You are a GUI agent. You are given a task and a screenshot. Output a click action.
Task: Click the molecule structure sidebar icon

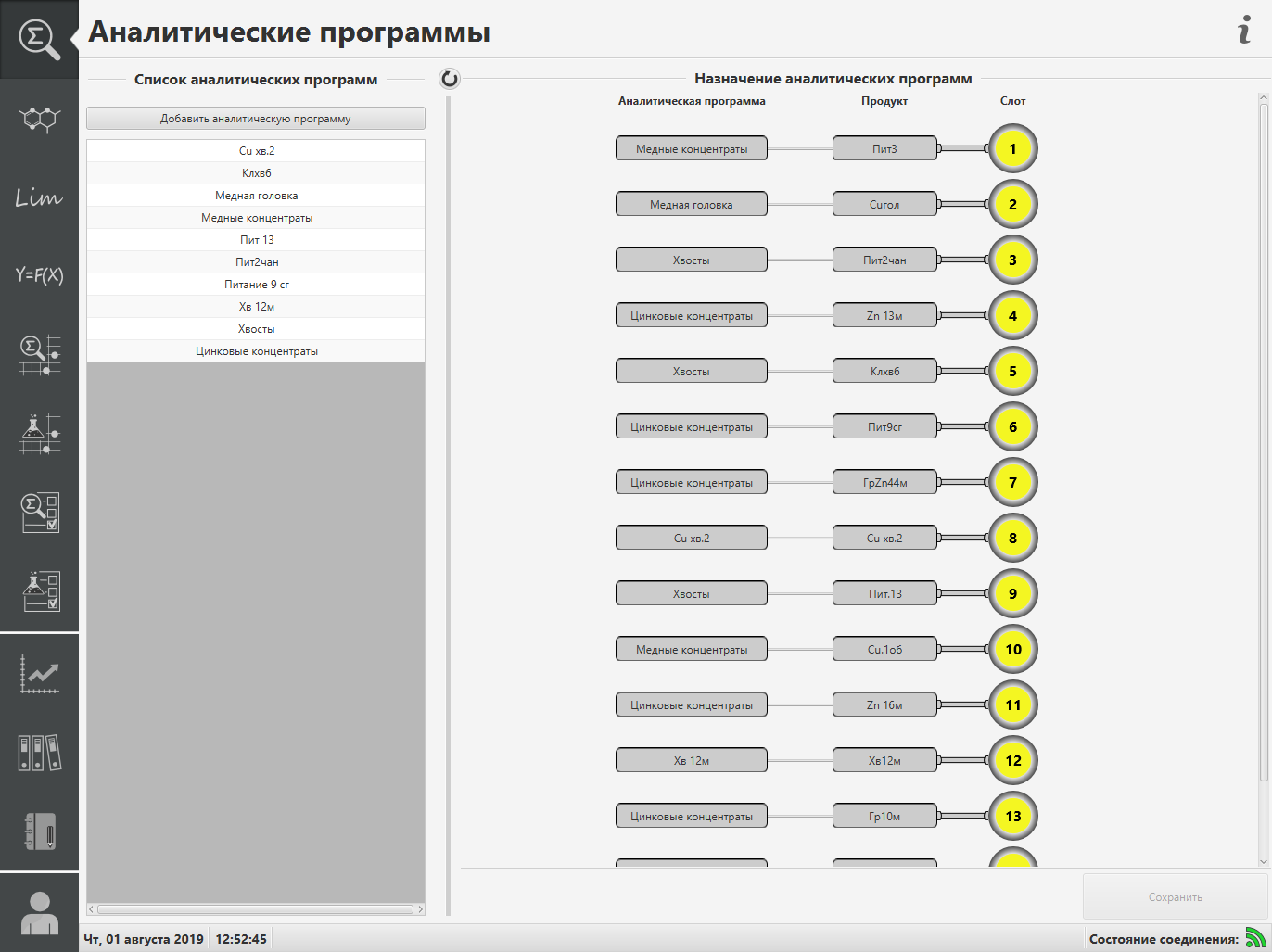(39, 119)
